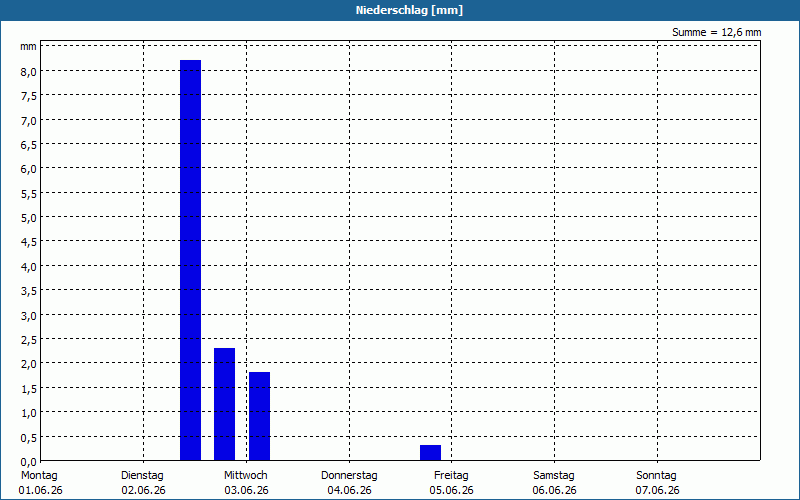Screen dimensions: 800x500
Task: Click the date '06.06.26'
Action: tap(555, 490)
